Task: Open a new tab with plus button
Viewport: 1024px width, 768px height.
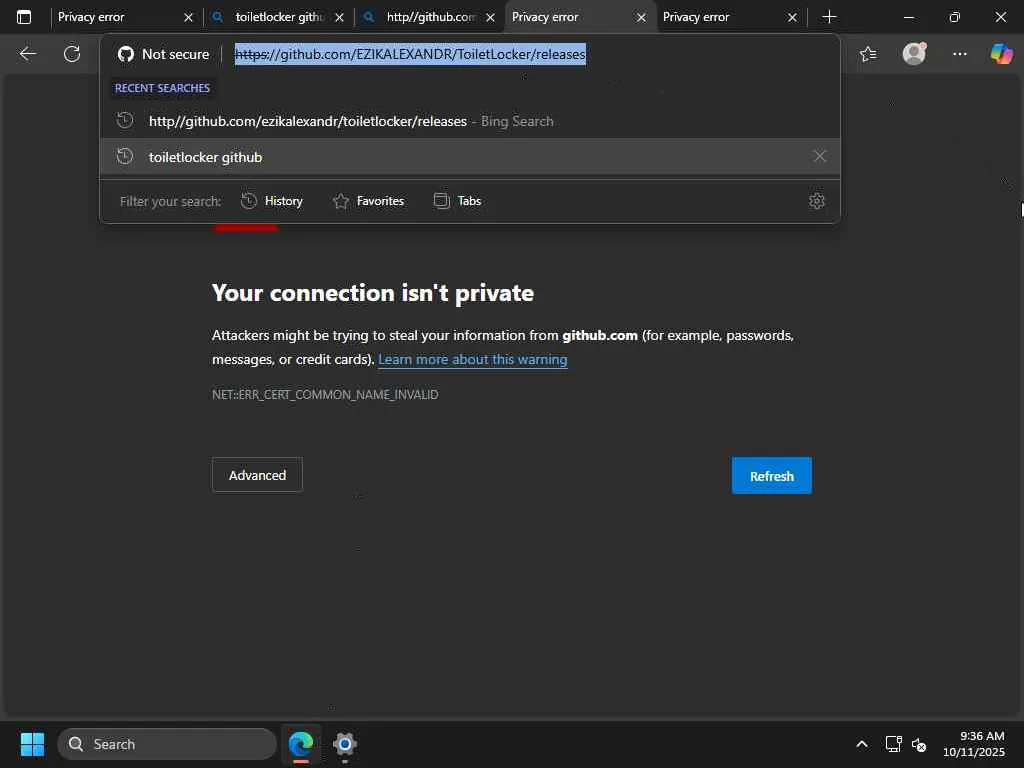Action: (x=829, y=17)
